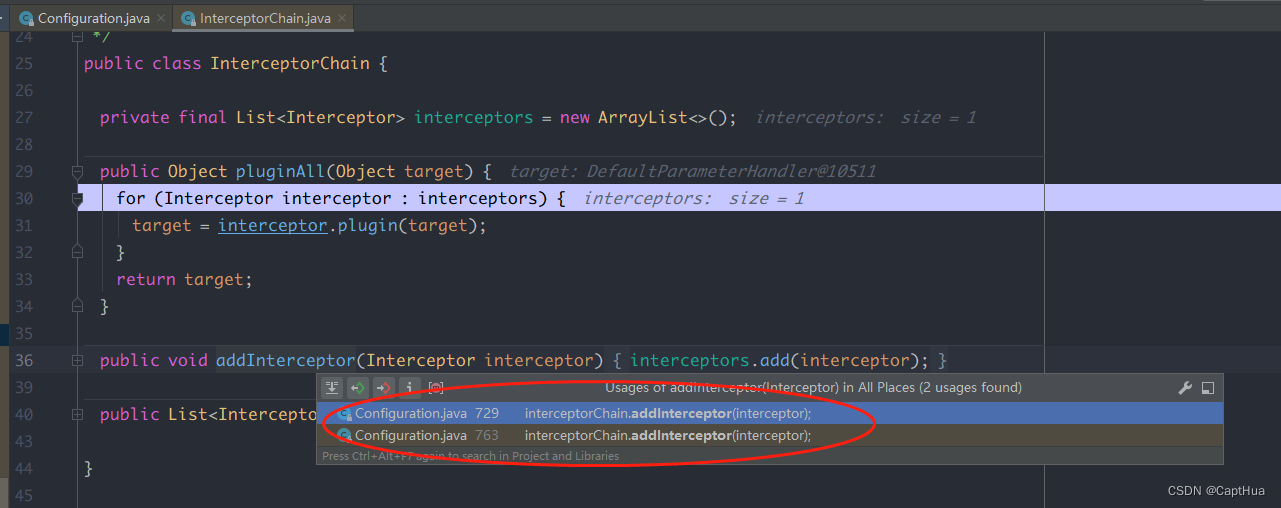Select the Configuration.java 763 usage row
Image resolution: width=1281 pixels, height=508 pixels.
[770, 435]
